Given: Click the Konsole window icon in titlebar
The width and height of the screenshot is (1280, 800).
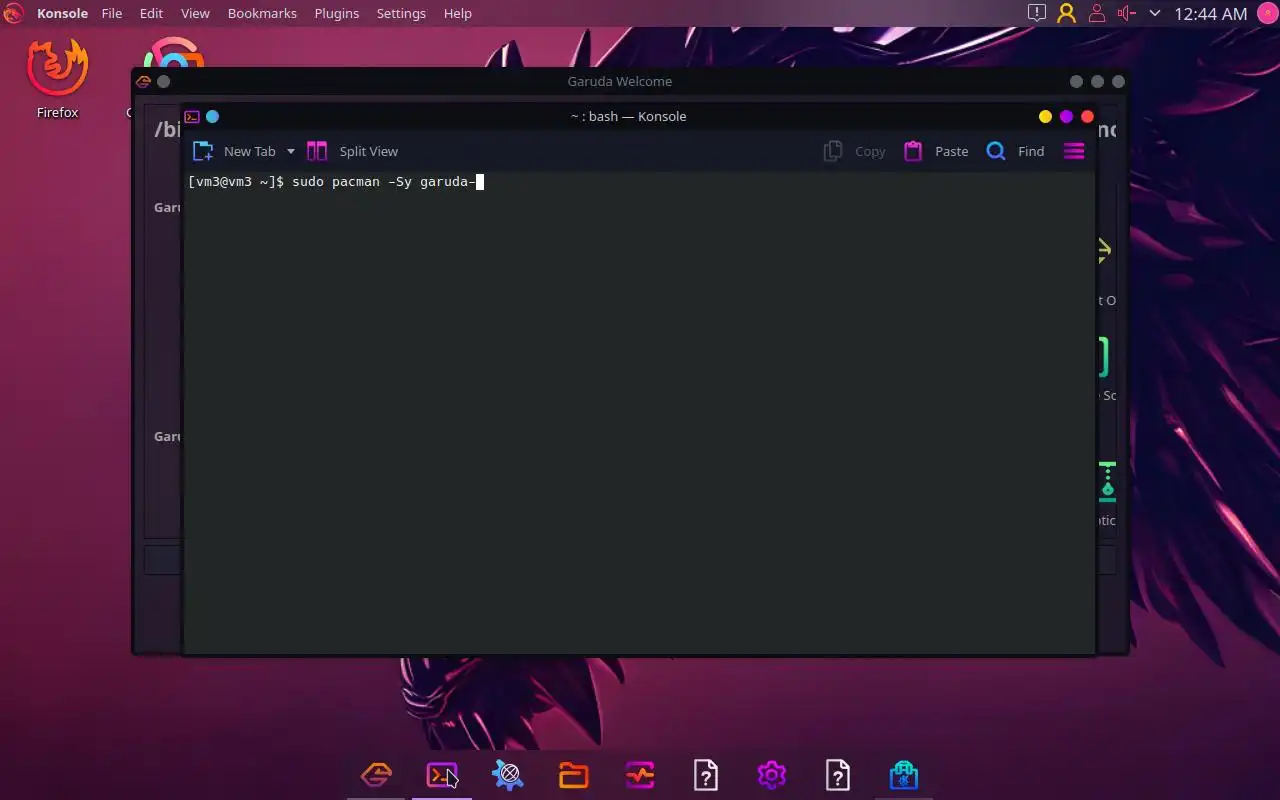Looking at the screenshot, I should (x=192, y=116).
